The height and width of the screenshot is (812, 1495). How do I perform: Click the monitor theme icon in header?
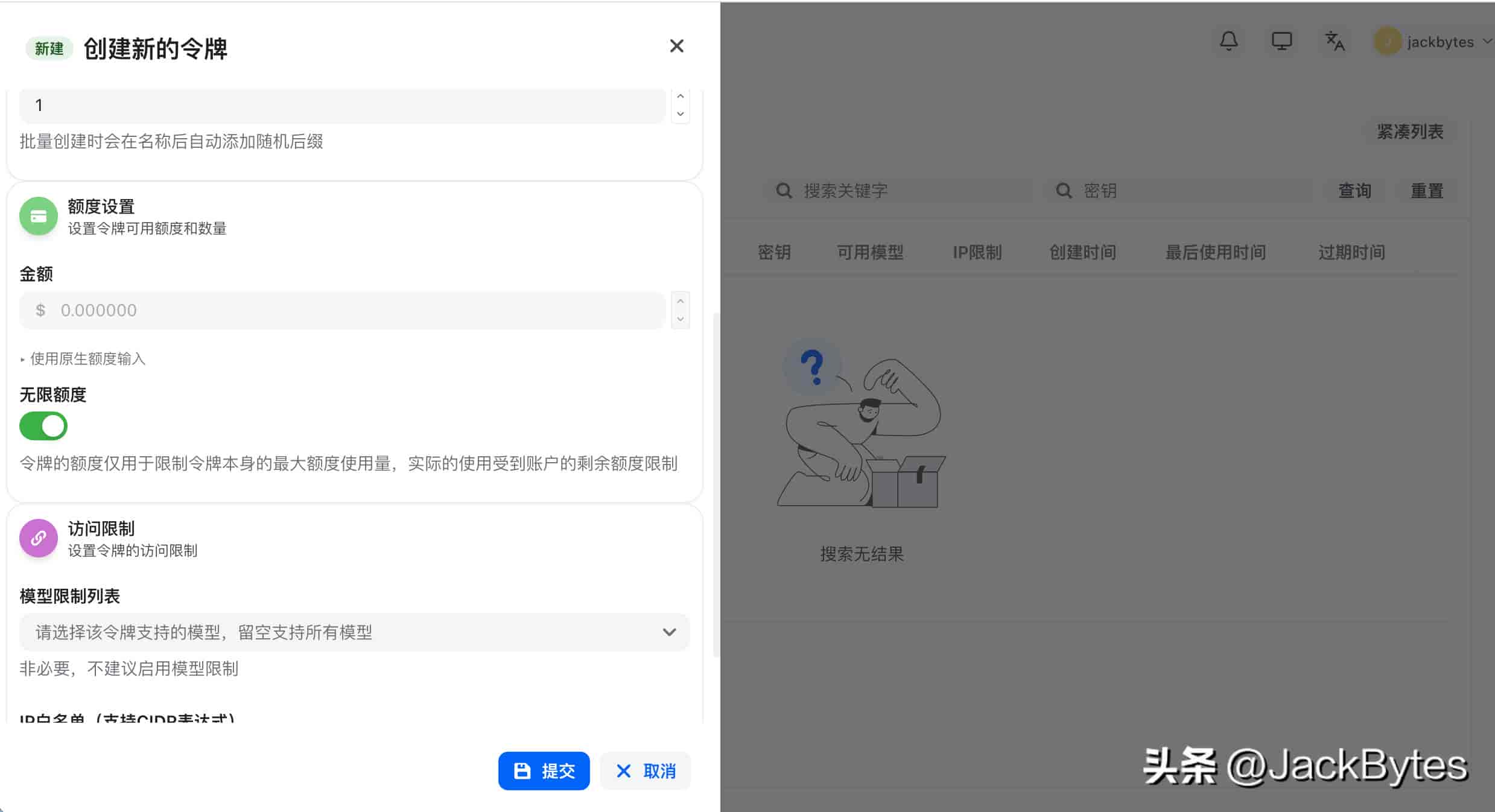(x=1281, y=42)
